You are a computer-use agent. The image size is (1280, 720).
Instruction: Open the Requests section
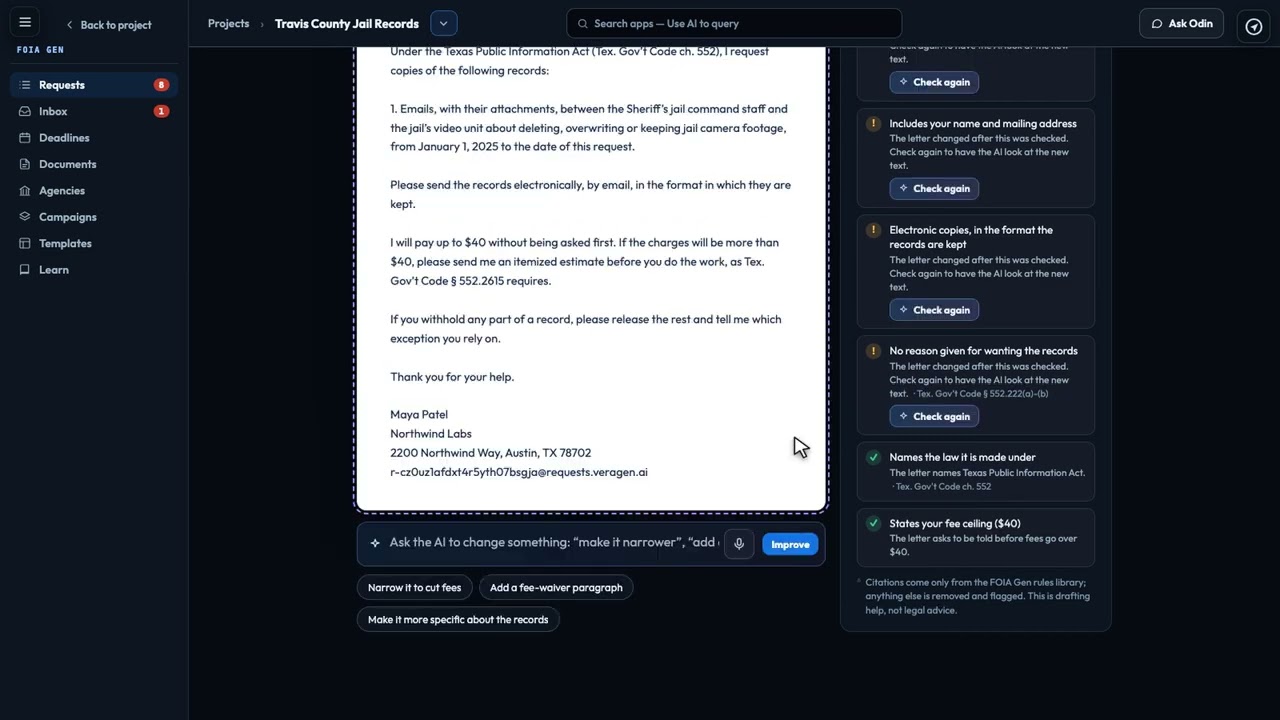click(94, 85)
